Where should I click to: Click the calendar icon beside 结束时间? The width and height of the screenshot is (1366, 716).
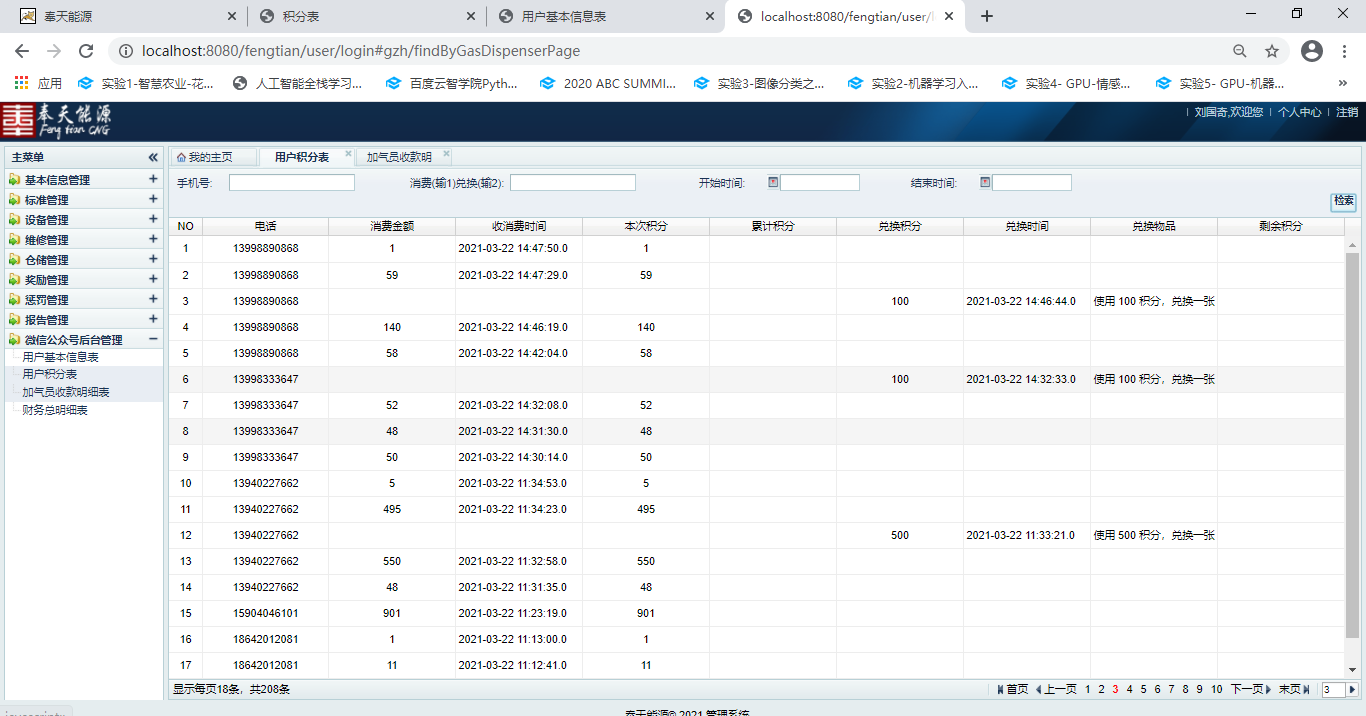(x=985, y=182)
